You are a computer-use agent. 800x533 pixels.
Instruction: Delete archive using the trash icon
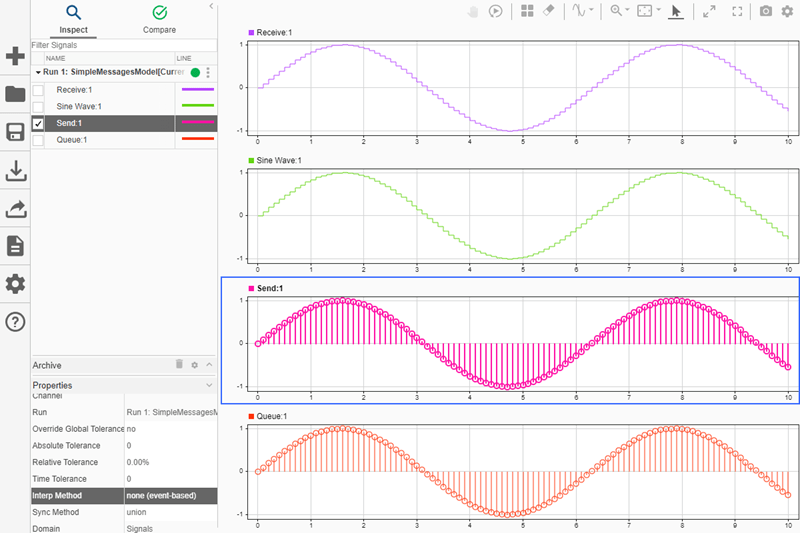coord(179,365)
